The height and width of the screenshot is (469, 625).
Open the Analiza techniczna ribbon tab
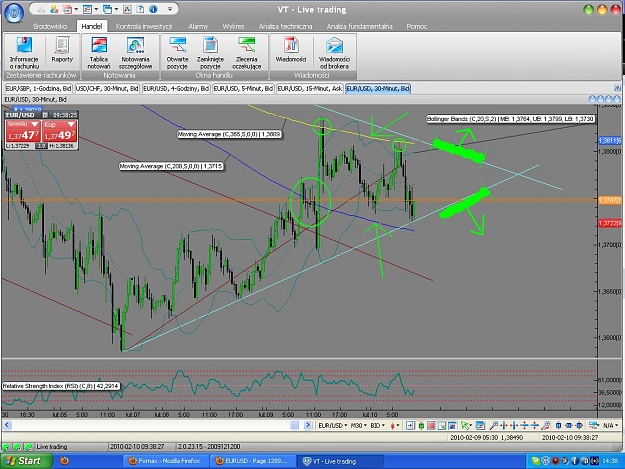tap(285, 26)
